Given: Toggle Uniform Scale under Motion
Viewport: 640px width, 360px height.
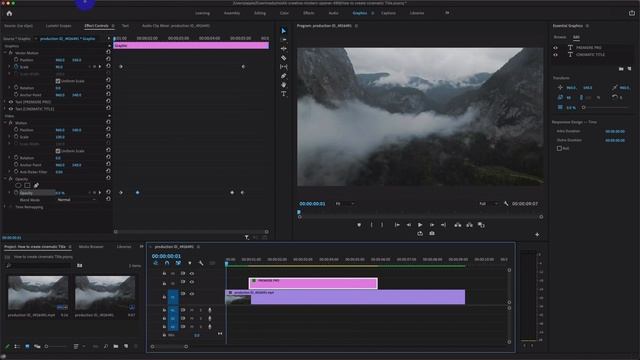Looking at the screenshot, I should (x=58, y=151).
